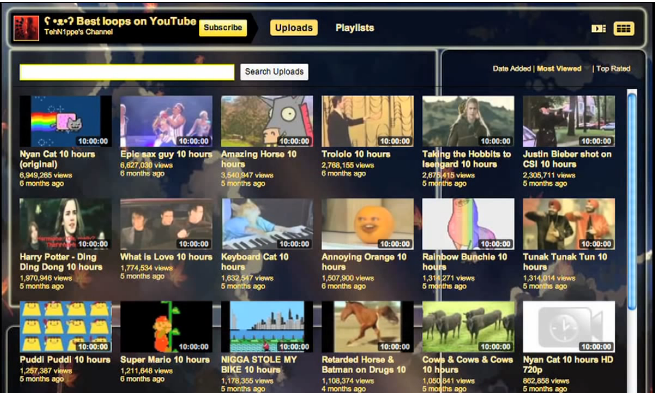Open the Stole My Bike 10 hours thumbnail
The image size is (655, 393).
[267, 327]
